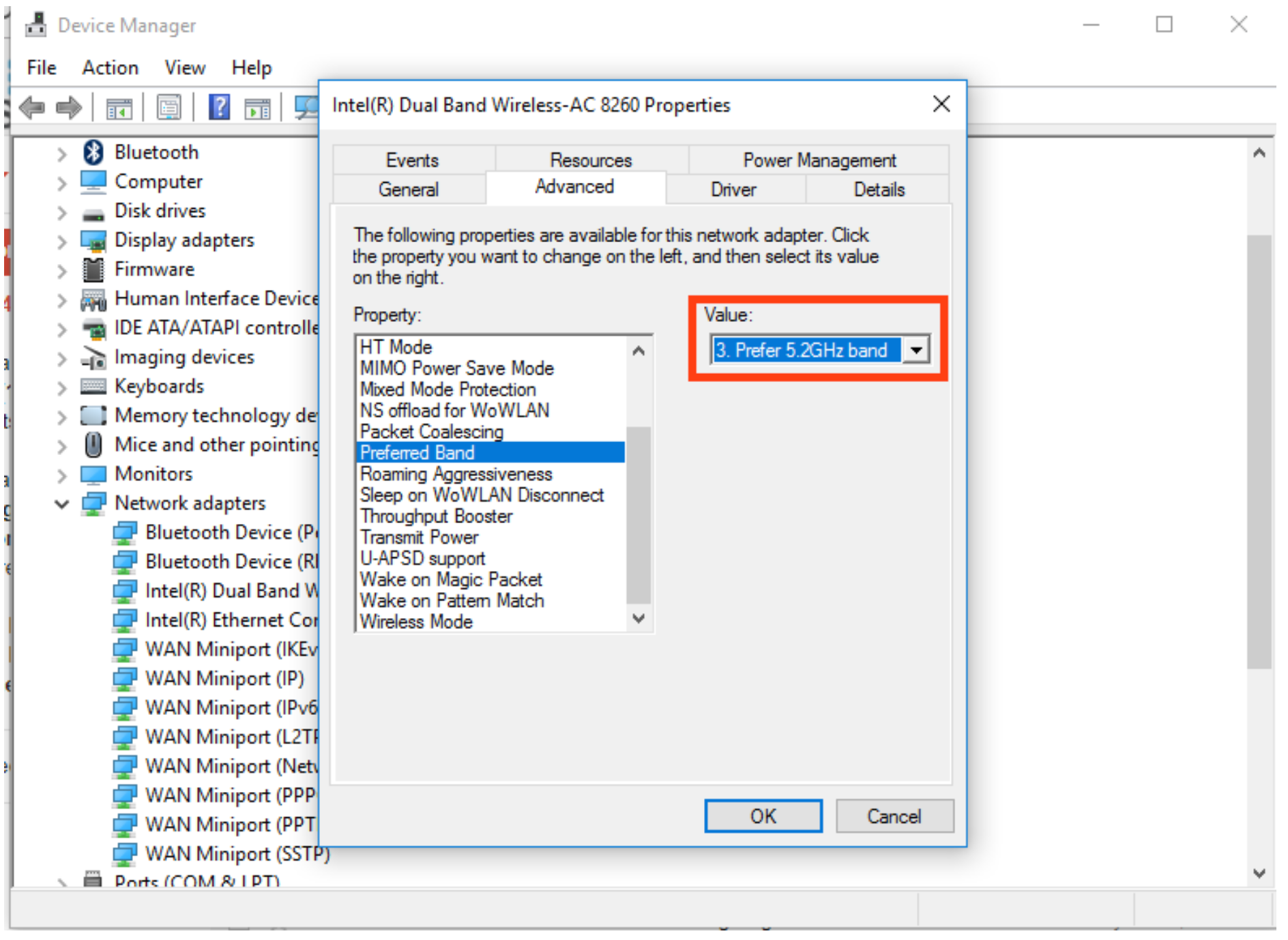
Task: Select the Imaging devices icon
Action: [93, 357]
